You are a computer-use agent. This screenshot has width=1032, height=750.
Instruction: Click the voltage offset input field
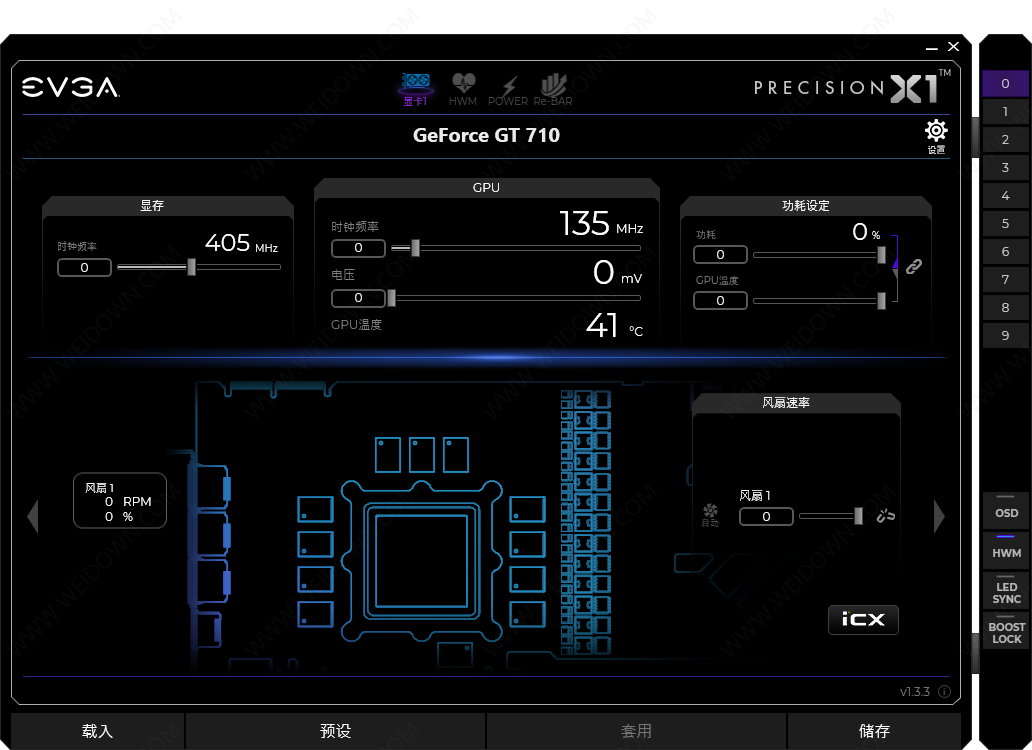(358, 298)
